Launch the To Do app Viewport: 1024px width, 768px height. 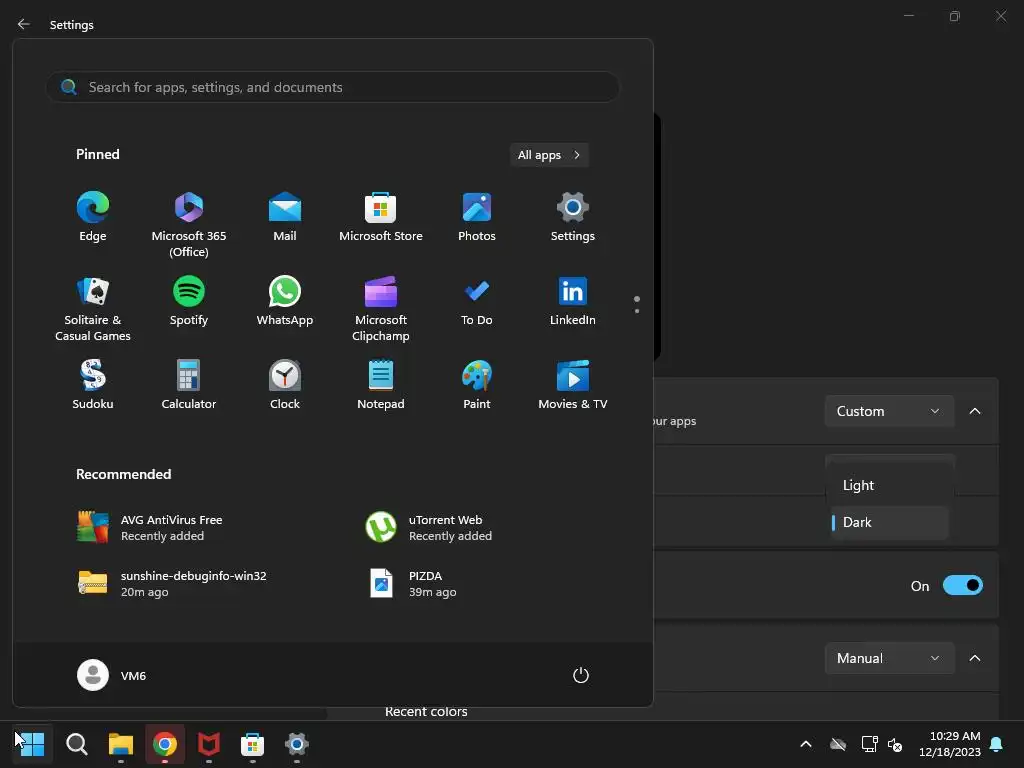[x=477, y=301]
